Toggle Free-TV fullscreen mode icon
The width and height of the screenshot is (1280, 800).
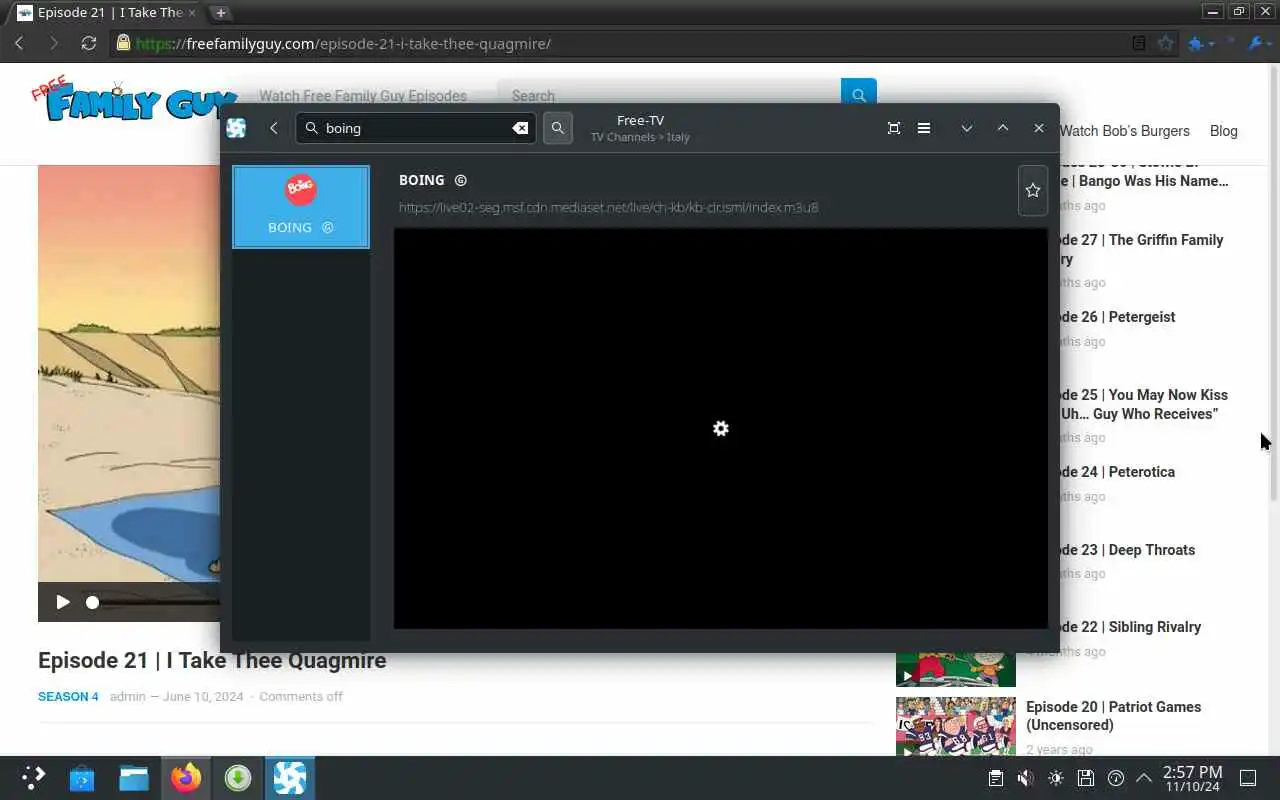[x=894, y=128]
